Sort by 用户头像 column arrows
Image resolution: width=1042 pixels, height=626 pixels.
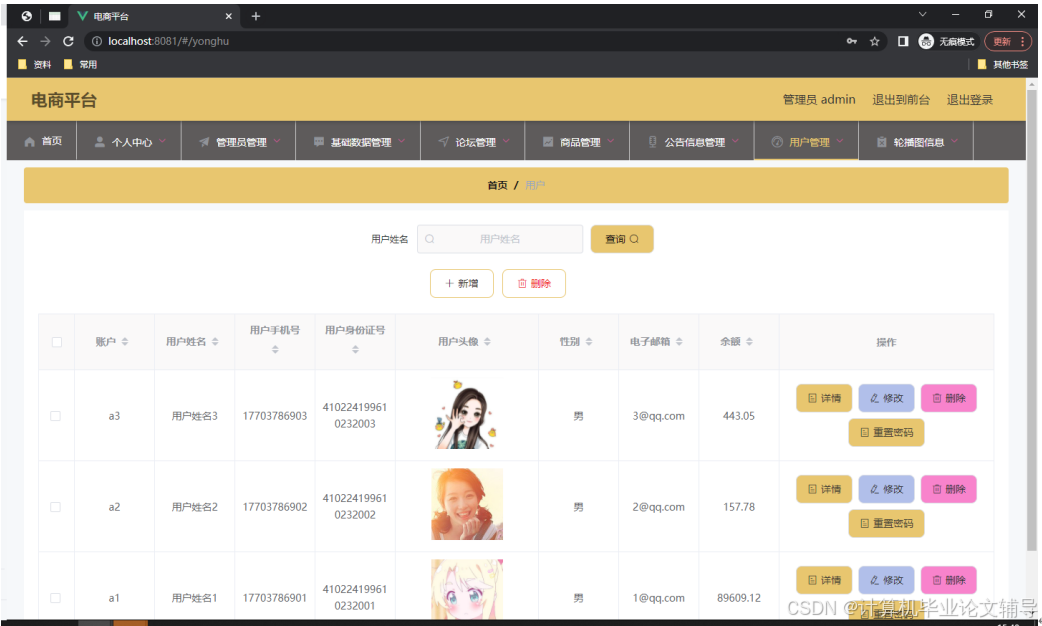487,342
